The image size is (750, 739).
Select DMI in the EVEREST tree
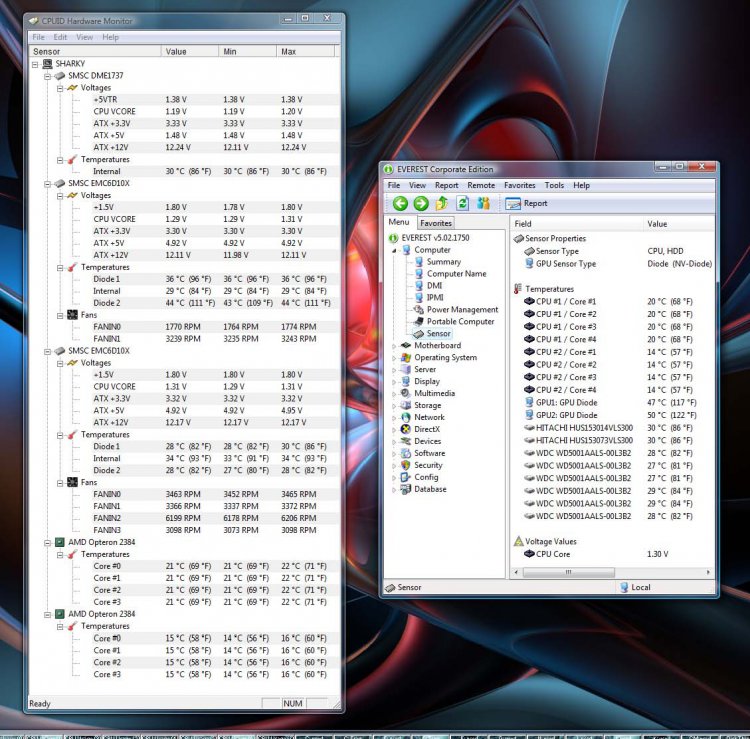click(434, 286)
